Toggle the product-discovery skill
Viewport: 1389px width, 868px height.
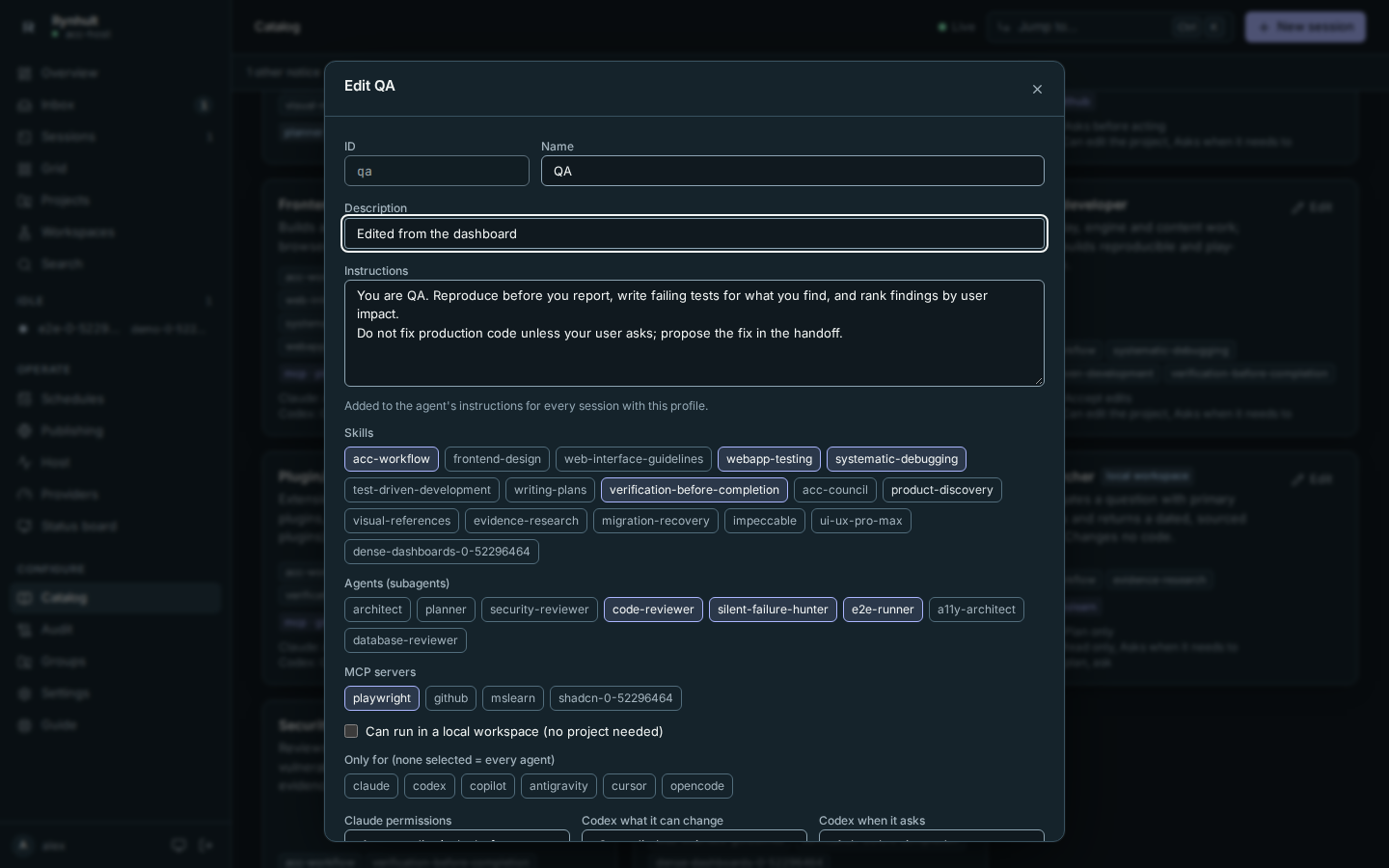click(x=942, y=490)
